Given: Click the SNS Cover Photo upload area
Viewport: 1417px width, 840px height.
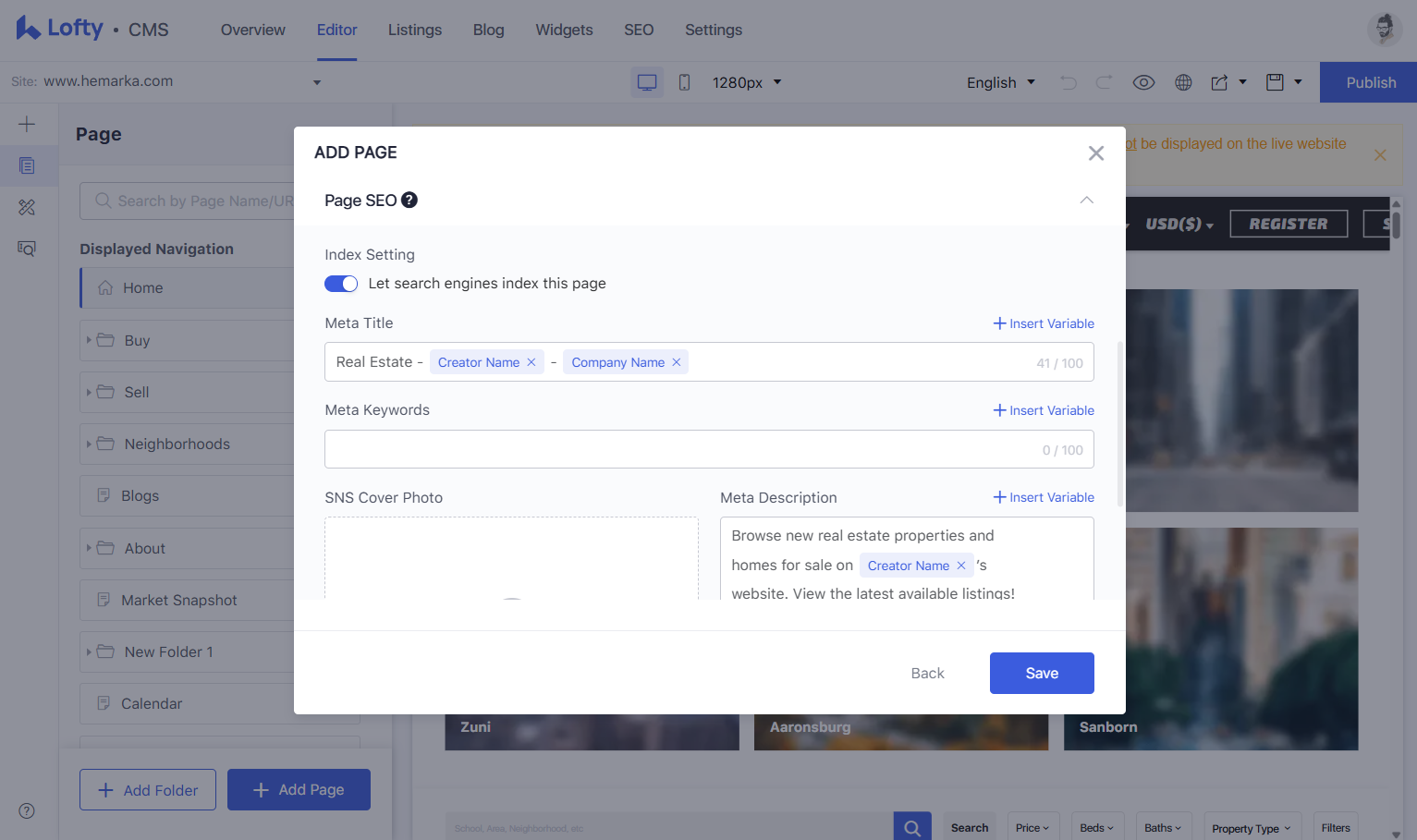Looking at the screenshot, I should [511, 558].
